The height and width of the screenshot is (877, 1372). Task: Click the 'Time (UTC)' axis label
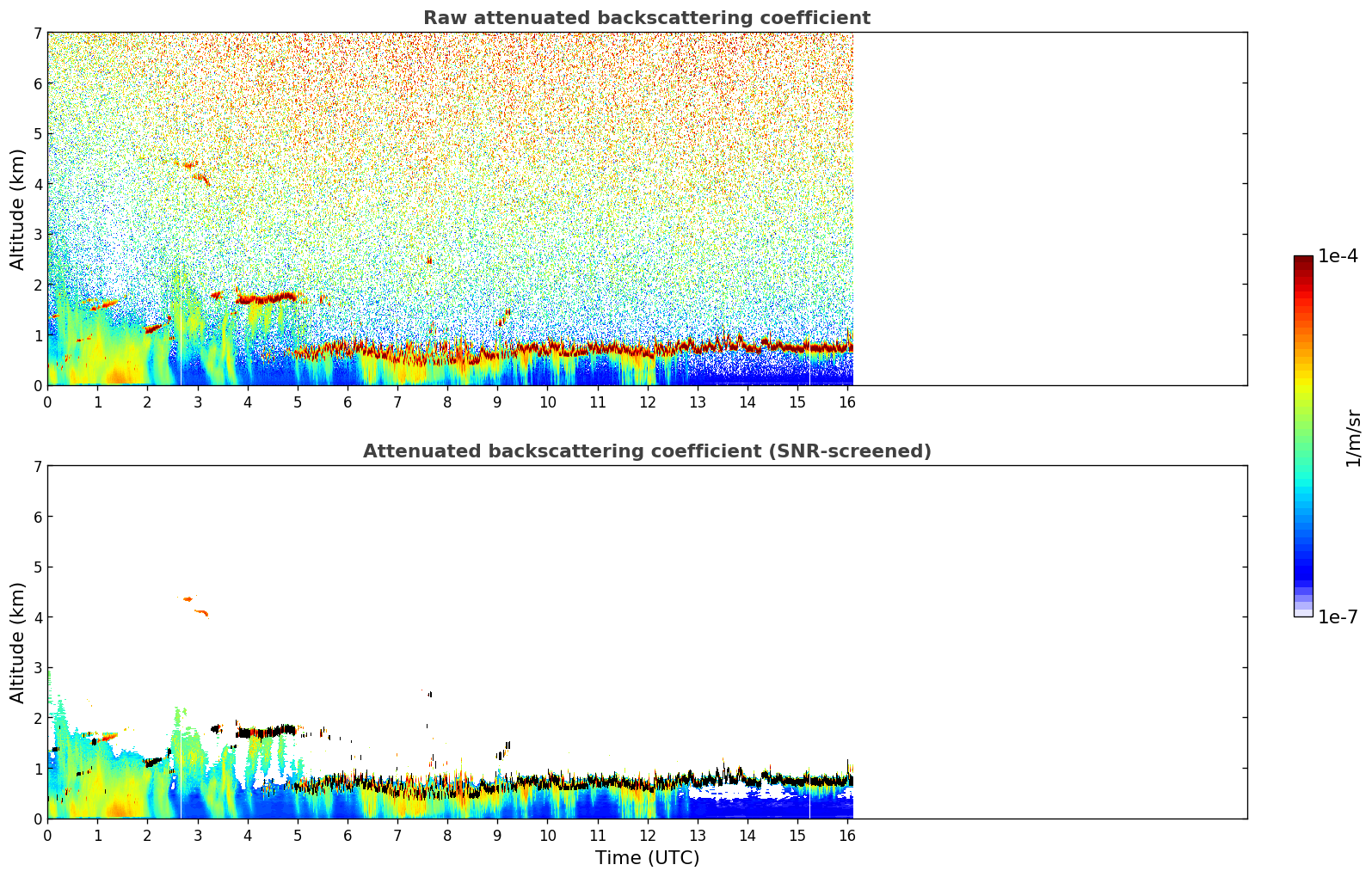point(647,858)
